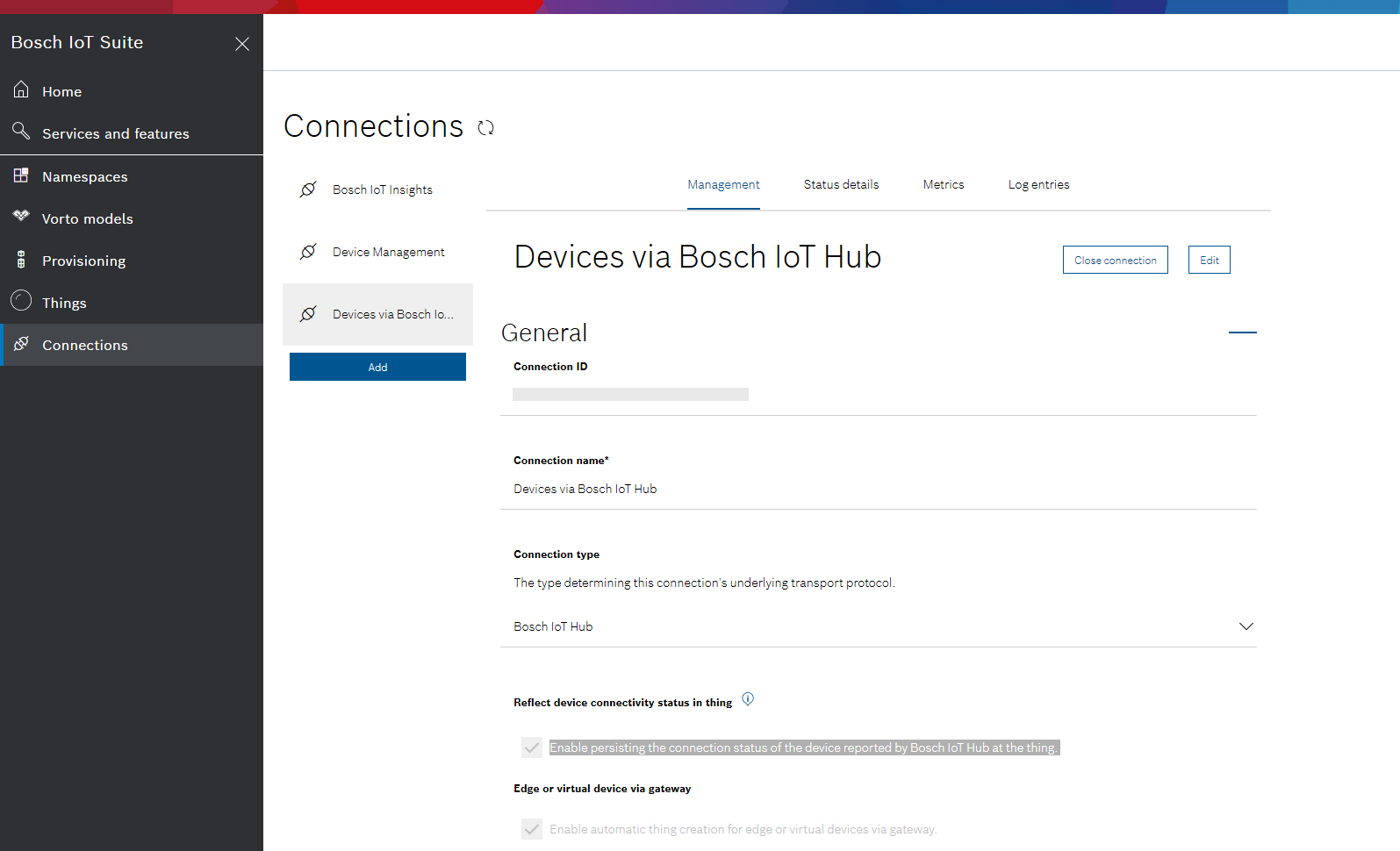The image size is (1400, 851).
Task: Switch to Management tab
Action: (x=723, y=184)
